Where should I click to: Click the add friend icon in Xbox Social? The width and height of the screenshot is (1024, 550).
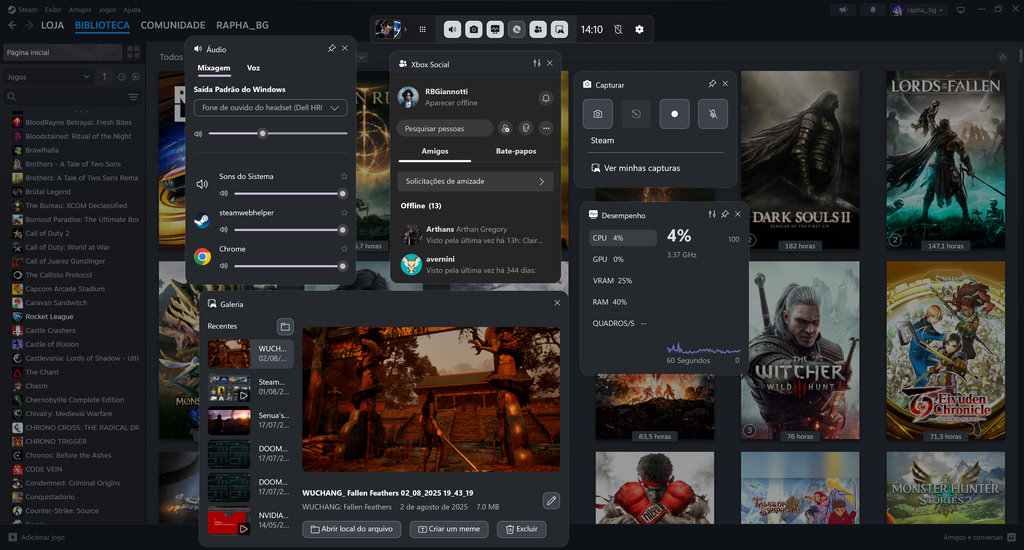(x=505, y=128)
